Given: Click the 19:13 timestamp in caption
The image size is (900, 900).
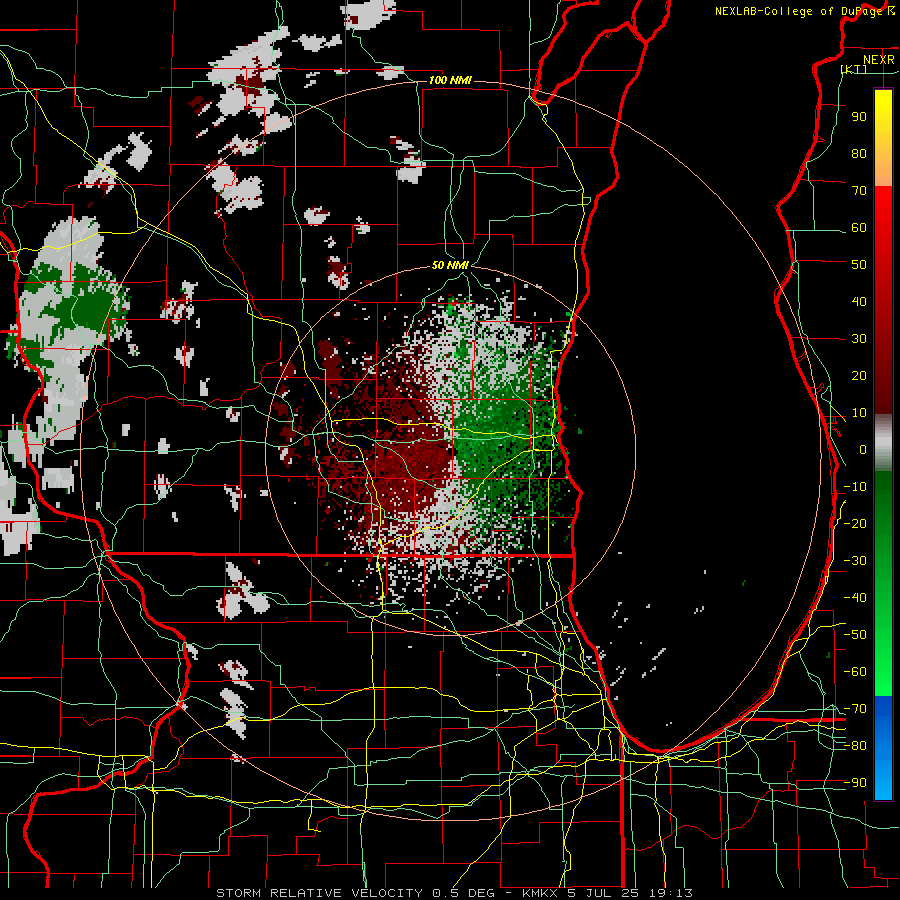Looking at the screenshot, I should 670,893.
